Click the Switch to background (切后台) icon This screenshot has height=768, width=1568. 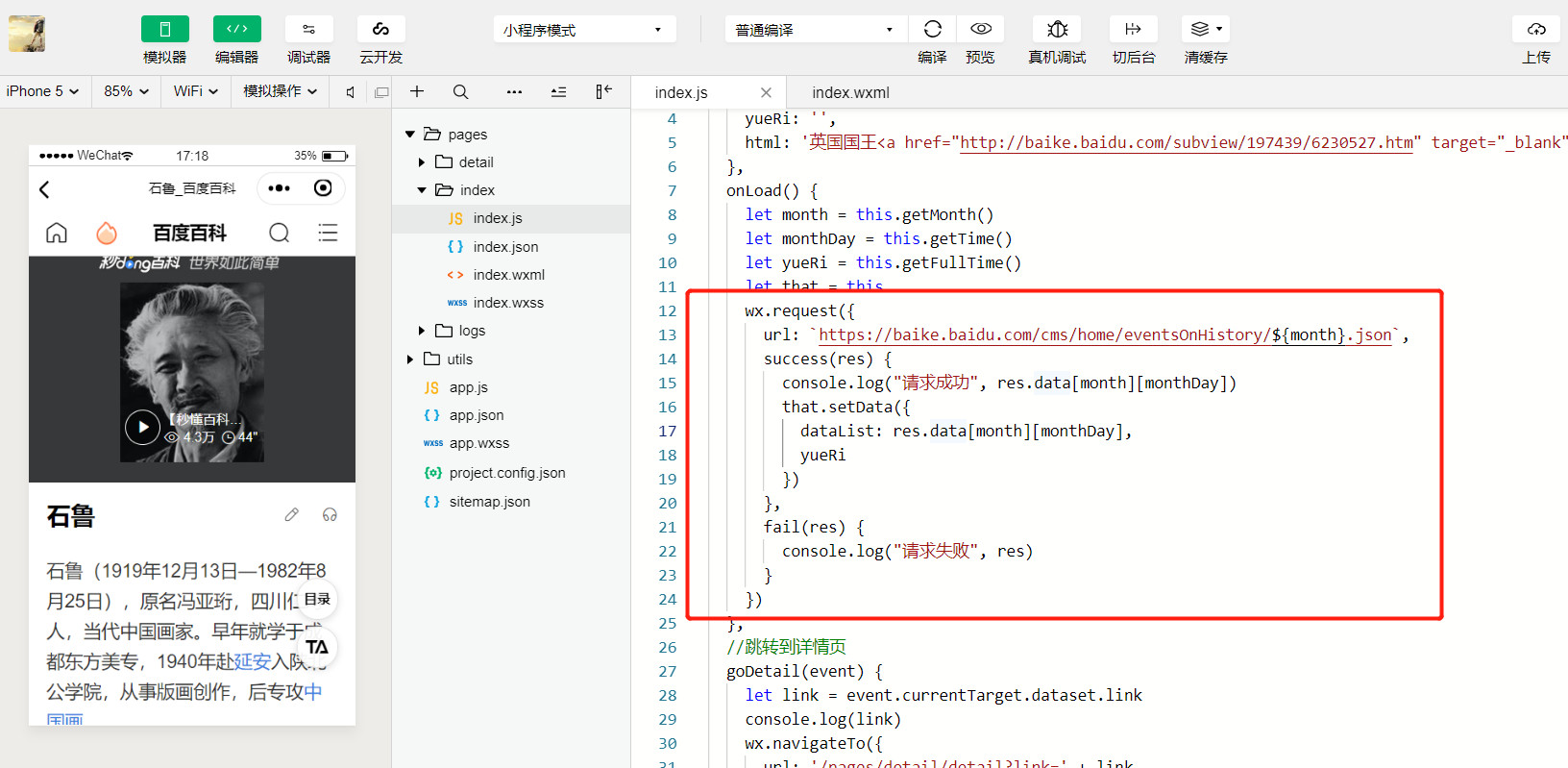click(x=1133, y=29)
